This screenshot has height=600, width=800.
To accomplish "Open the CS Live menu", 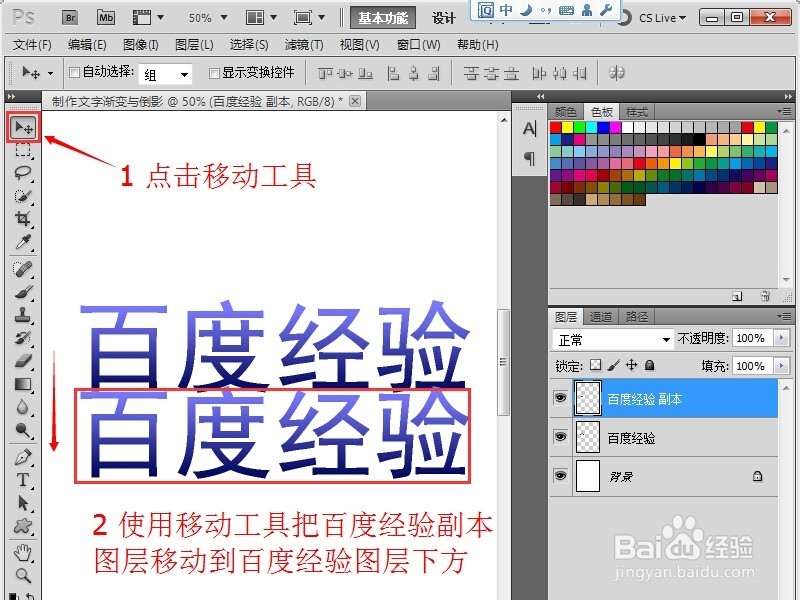I will coord(660,16).
